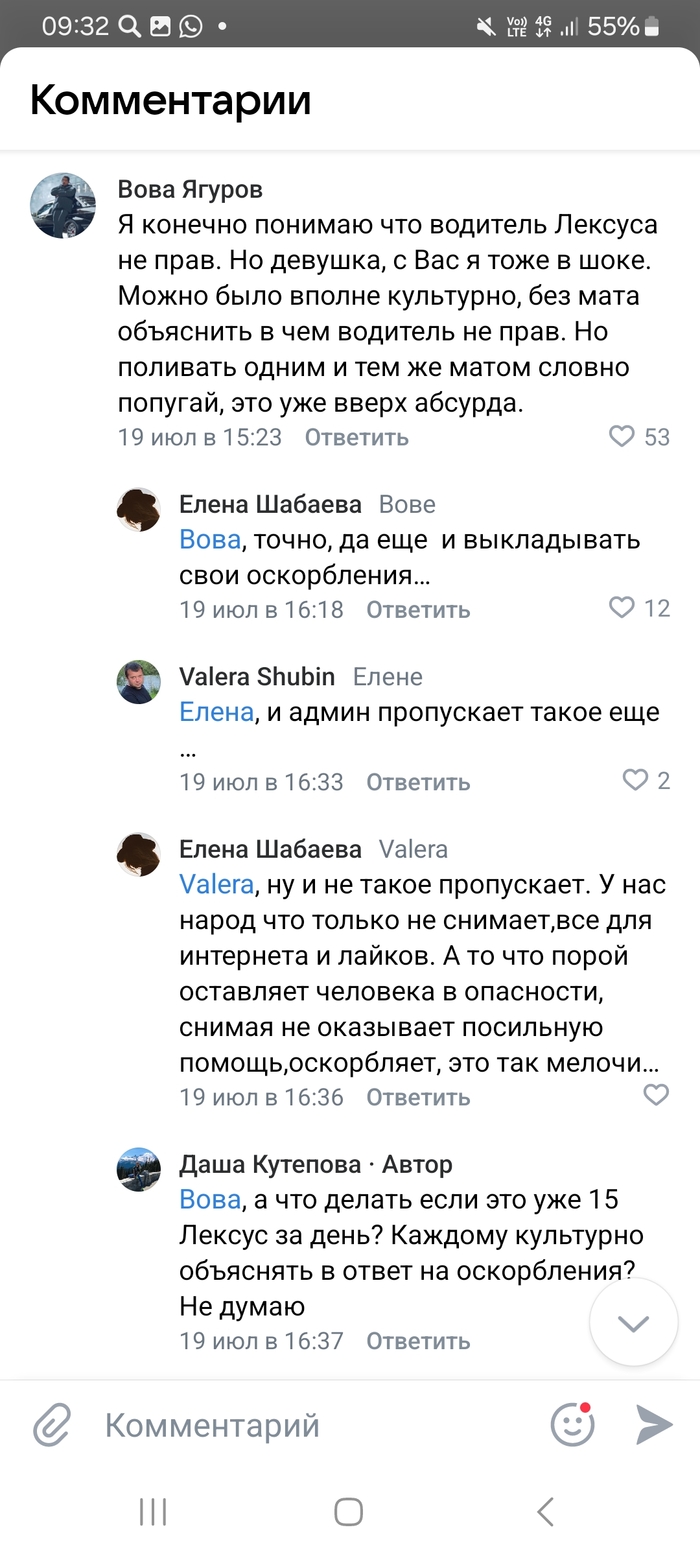
Task: Like Елена Шабаева's 16:36 reply
Action: (x=655, y=1095)
